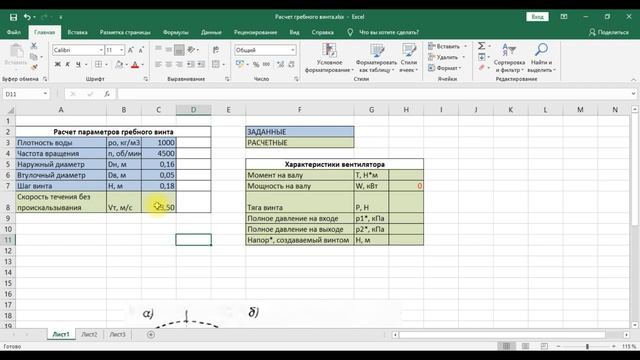Viewport: 640px width, 360px height.
Task: Toggle Underline formatting (Ч)
Action: (78, 64)
